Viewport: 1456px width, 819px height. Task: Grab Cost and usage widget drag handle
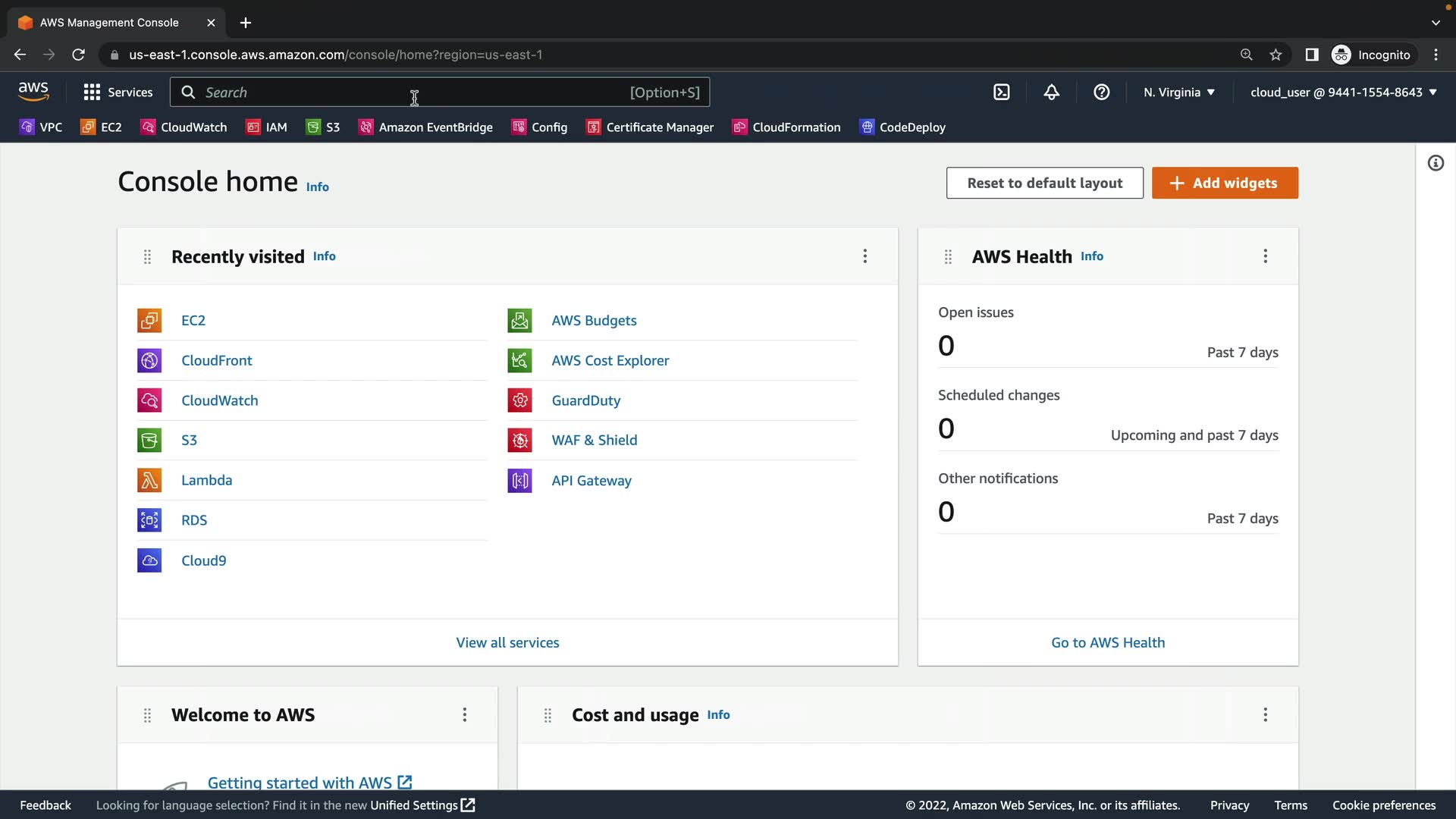point(548,715)
